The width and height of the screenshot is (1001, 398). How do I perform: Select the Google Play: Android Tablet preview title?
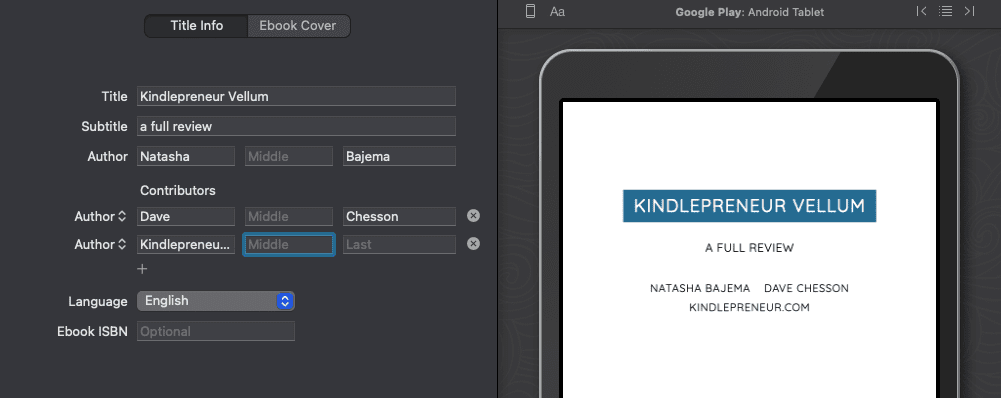[749, 12]
